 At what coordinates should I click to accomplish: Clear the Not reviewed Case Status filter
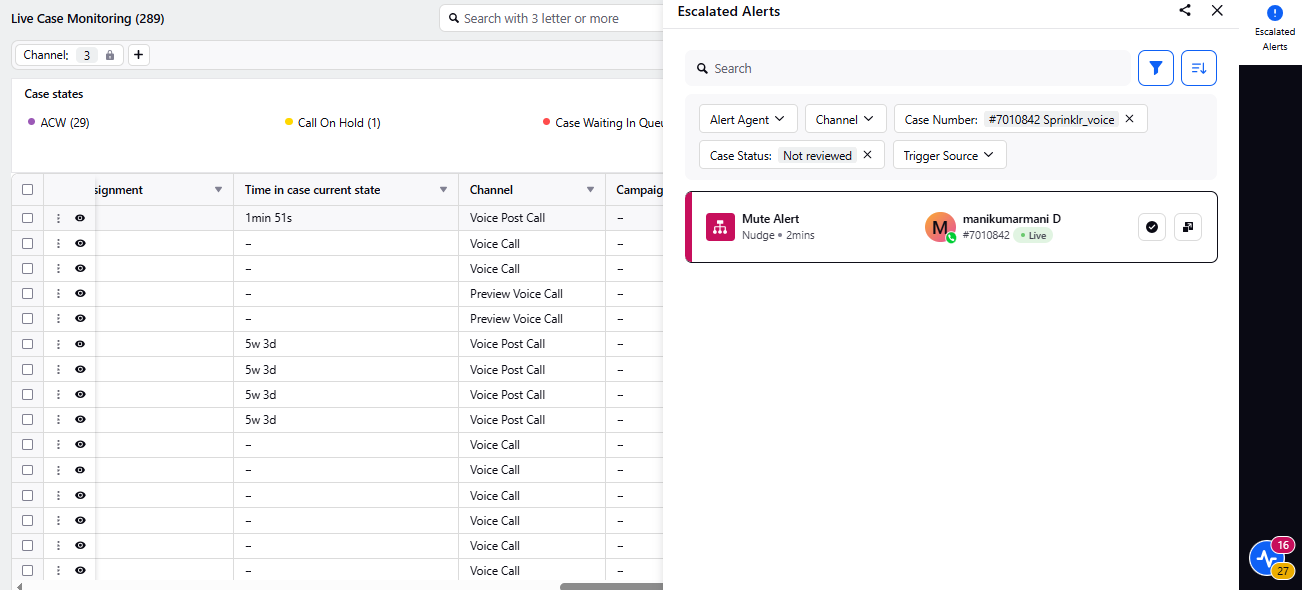pyautogui.click(x=867, y=155)
